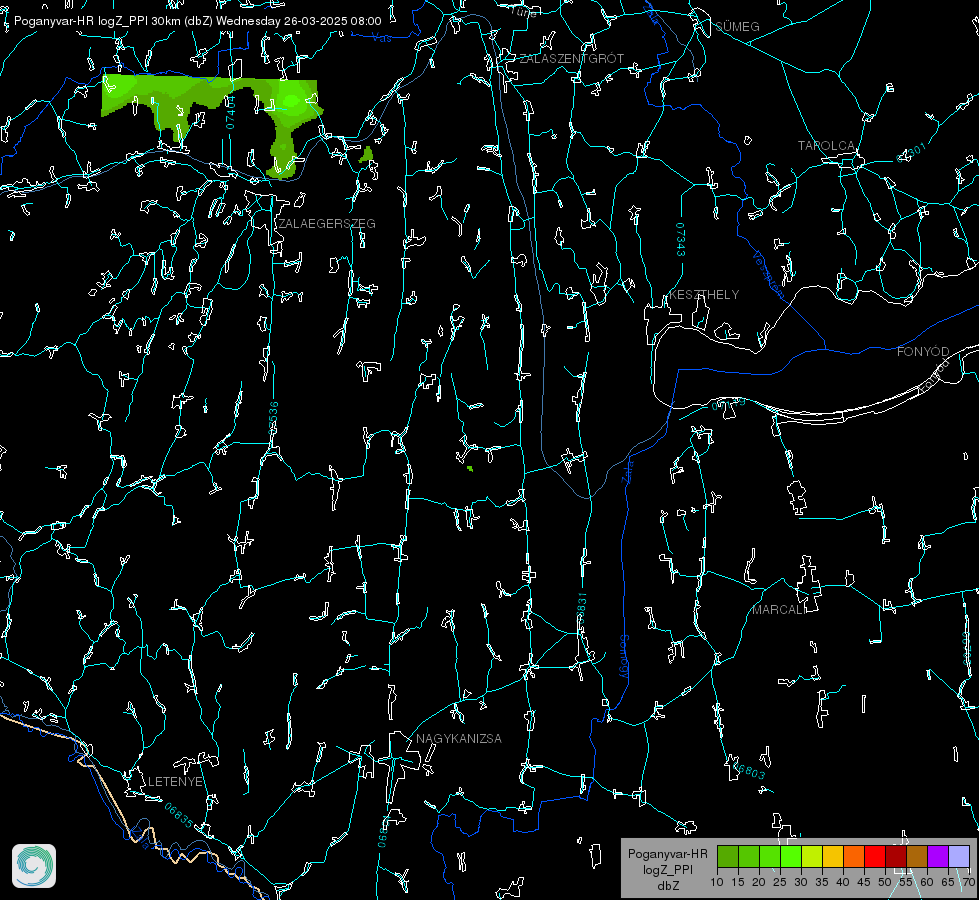Select the 25-30 dBZ bright green swatch
The height and width of the screenshot is (900, 979).
tap(791, 856)
